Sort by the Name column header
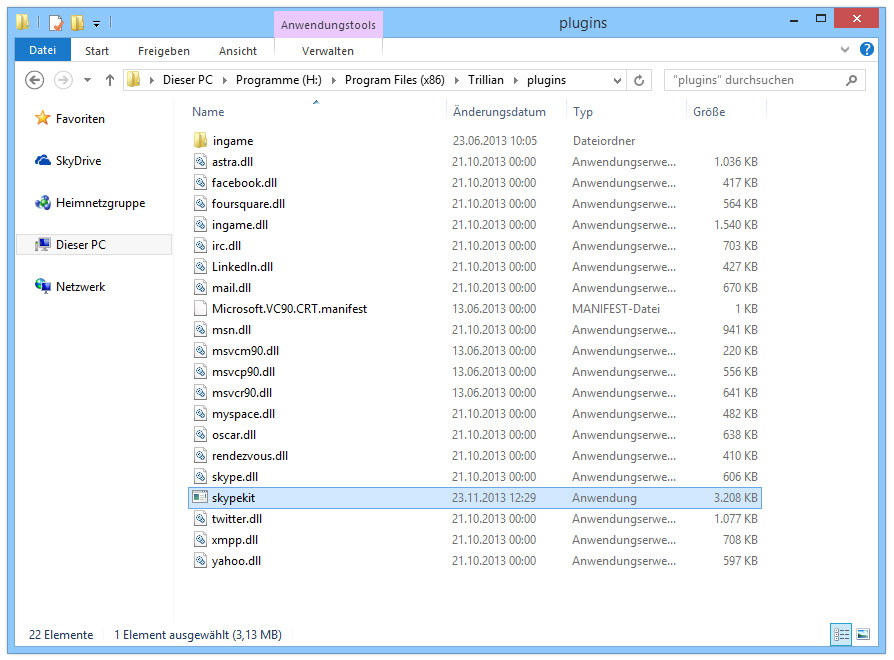Screen dimensions: 894x660 [208, 112]
